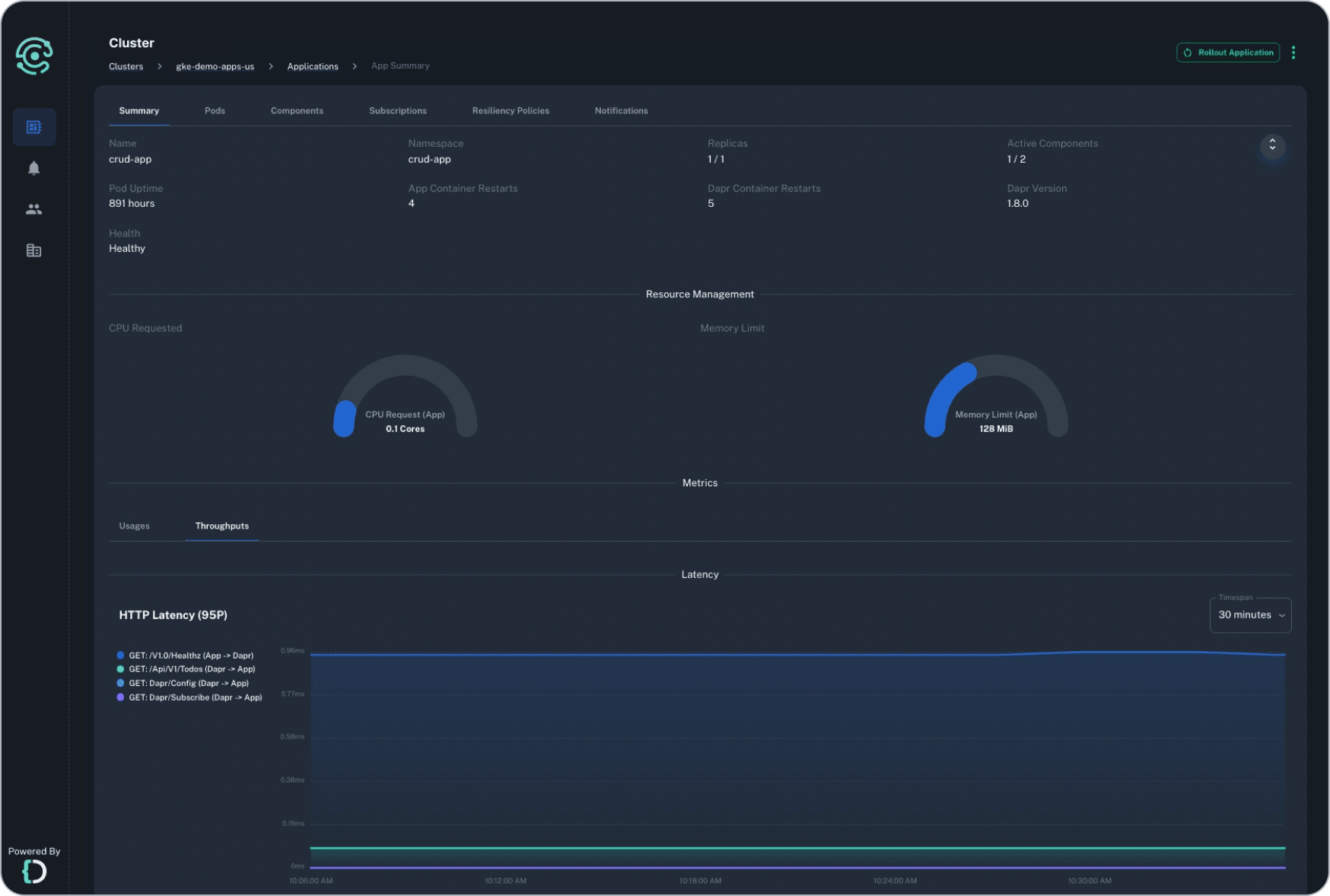Go to Clusters breadcrumb

(x=126, y=67)
